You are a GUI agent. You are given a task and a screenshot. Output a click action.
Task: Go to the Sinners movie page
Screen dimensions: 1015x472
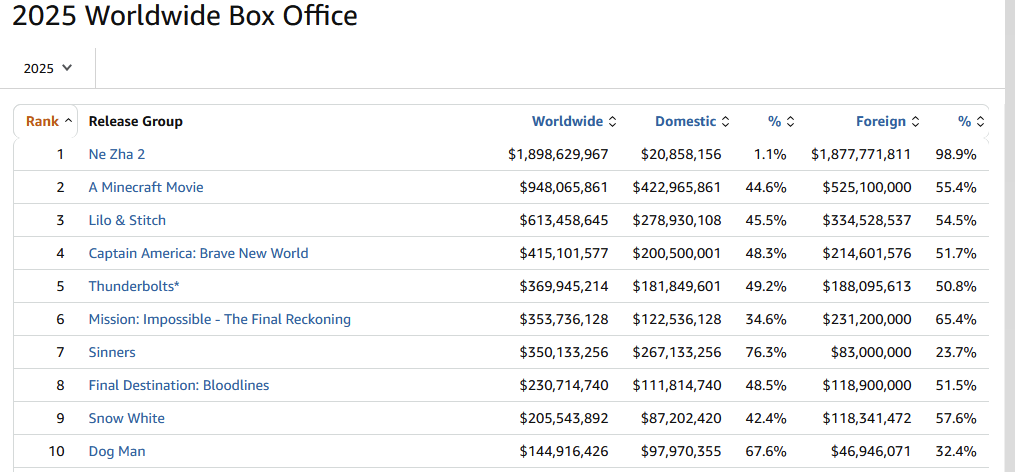point(112,352)
